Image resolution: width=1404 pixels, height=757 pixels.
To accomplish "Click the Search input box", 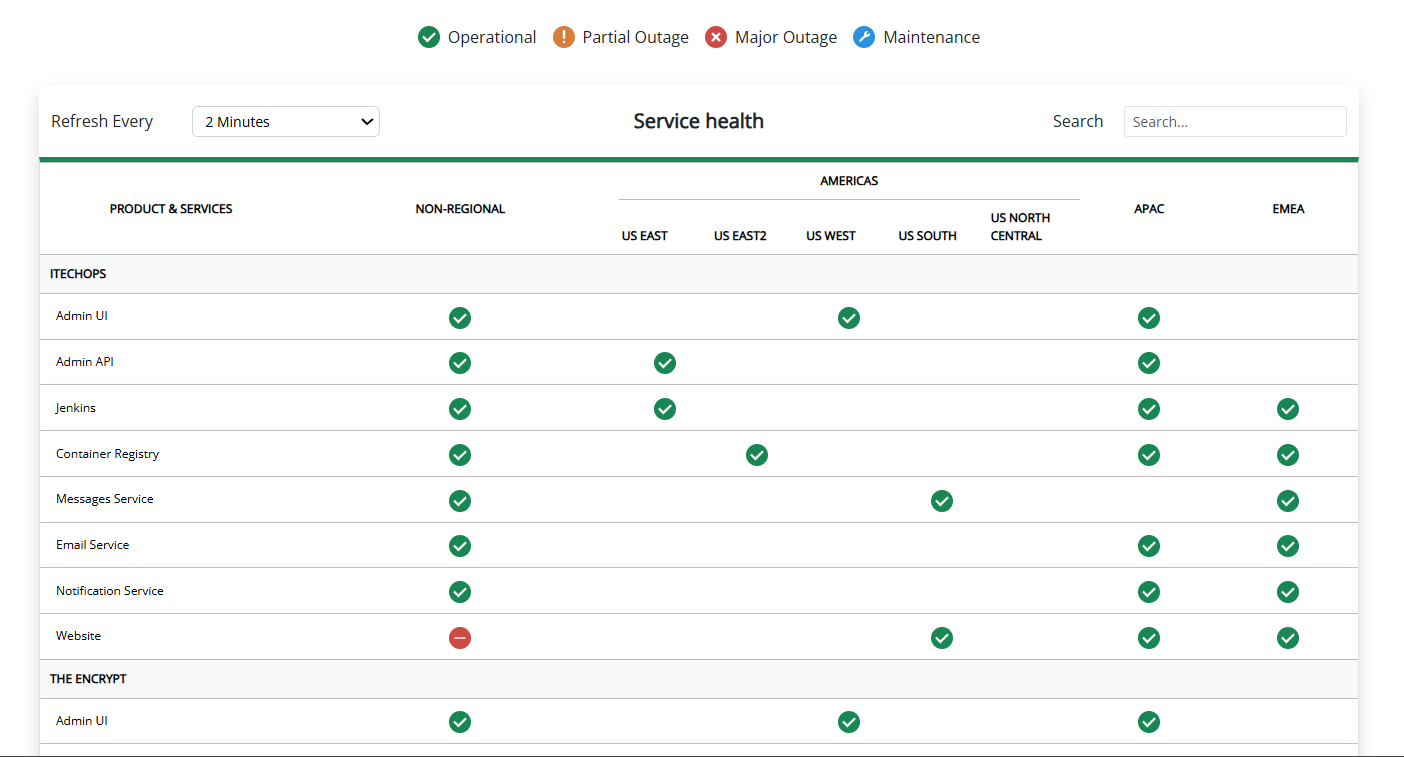I will pos(1234,121).
